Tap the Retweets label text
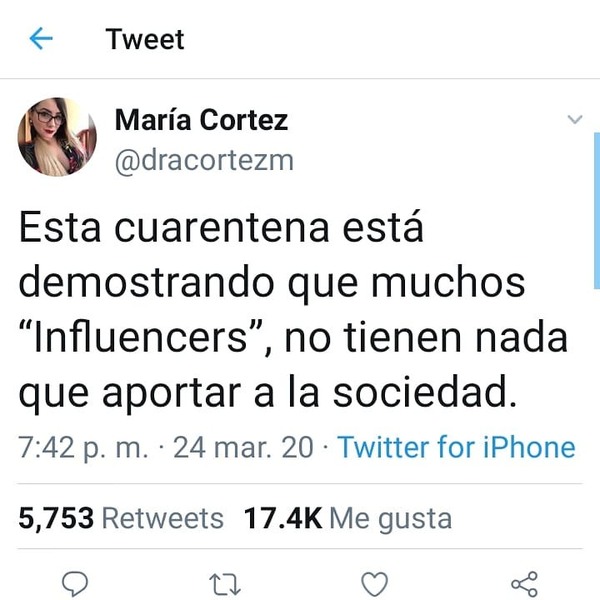 pyautogui.click(x=163, y=518)
